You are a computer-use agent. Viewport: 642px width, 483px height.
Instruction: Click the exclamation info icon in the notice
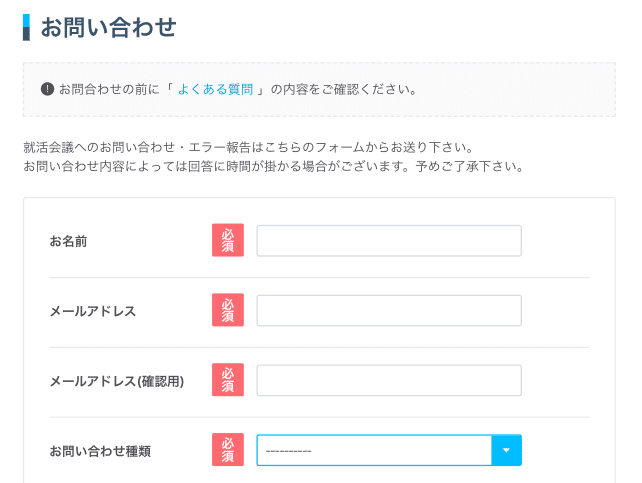coord(47,89)
